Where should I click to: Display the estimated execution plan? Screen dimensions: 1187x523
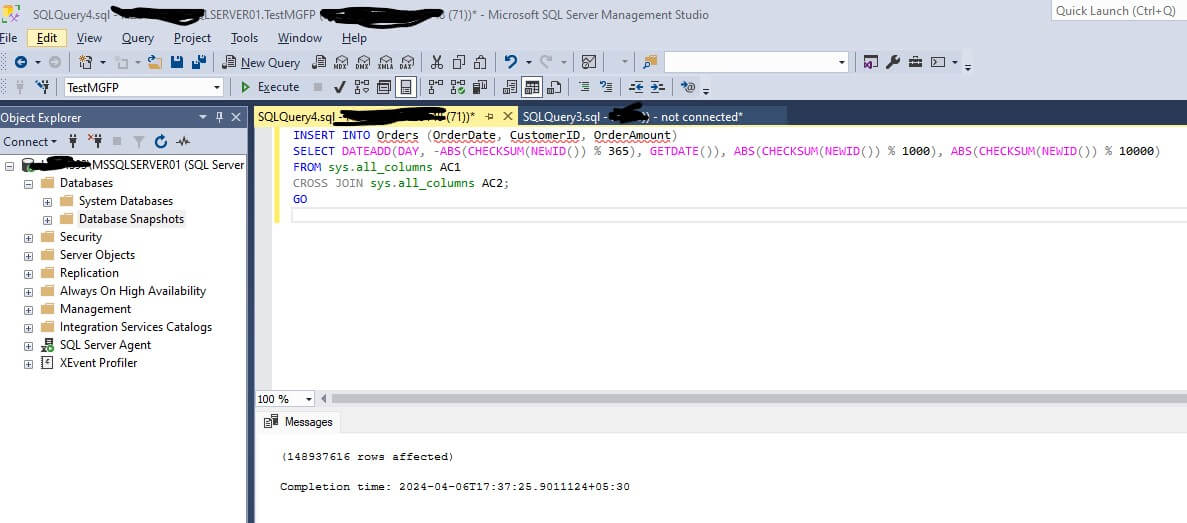pyautogui.click(x=363, y=87)
